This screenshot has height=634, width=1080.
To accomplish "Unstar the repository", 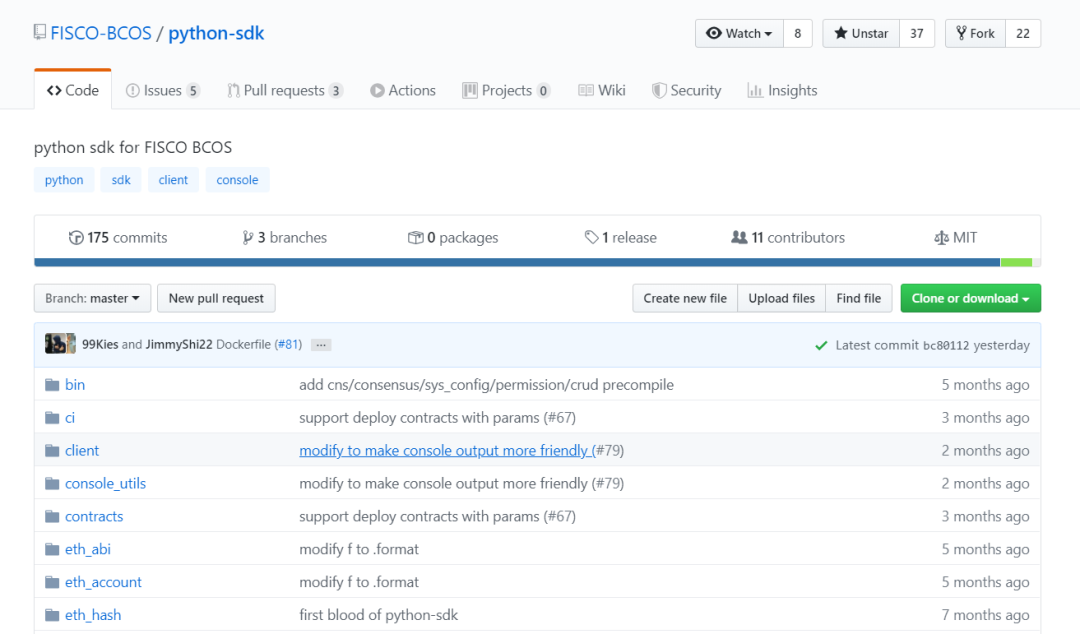I will [x=861, y=33].
